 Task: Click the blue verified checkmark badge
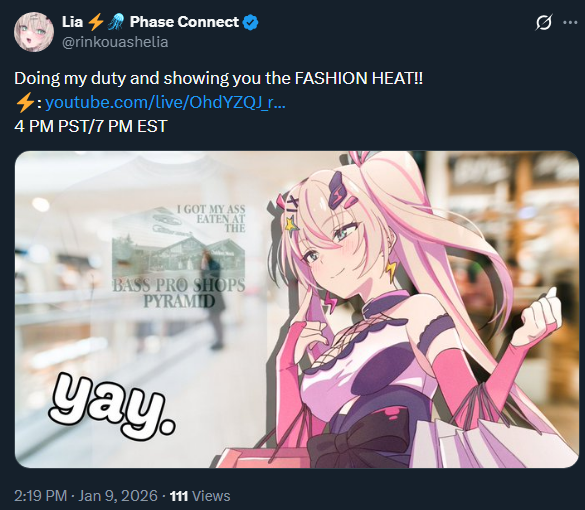tap(250, 22)
